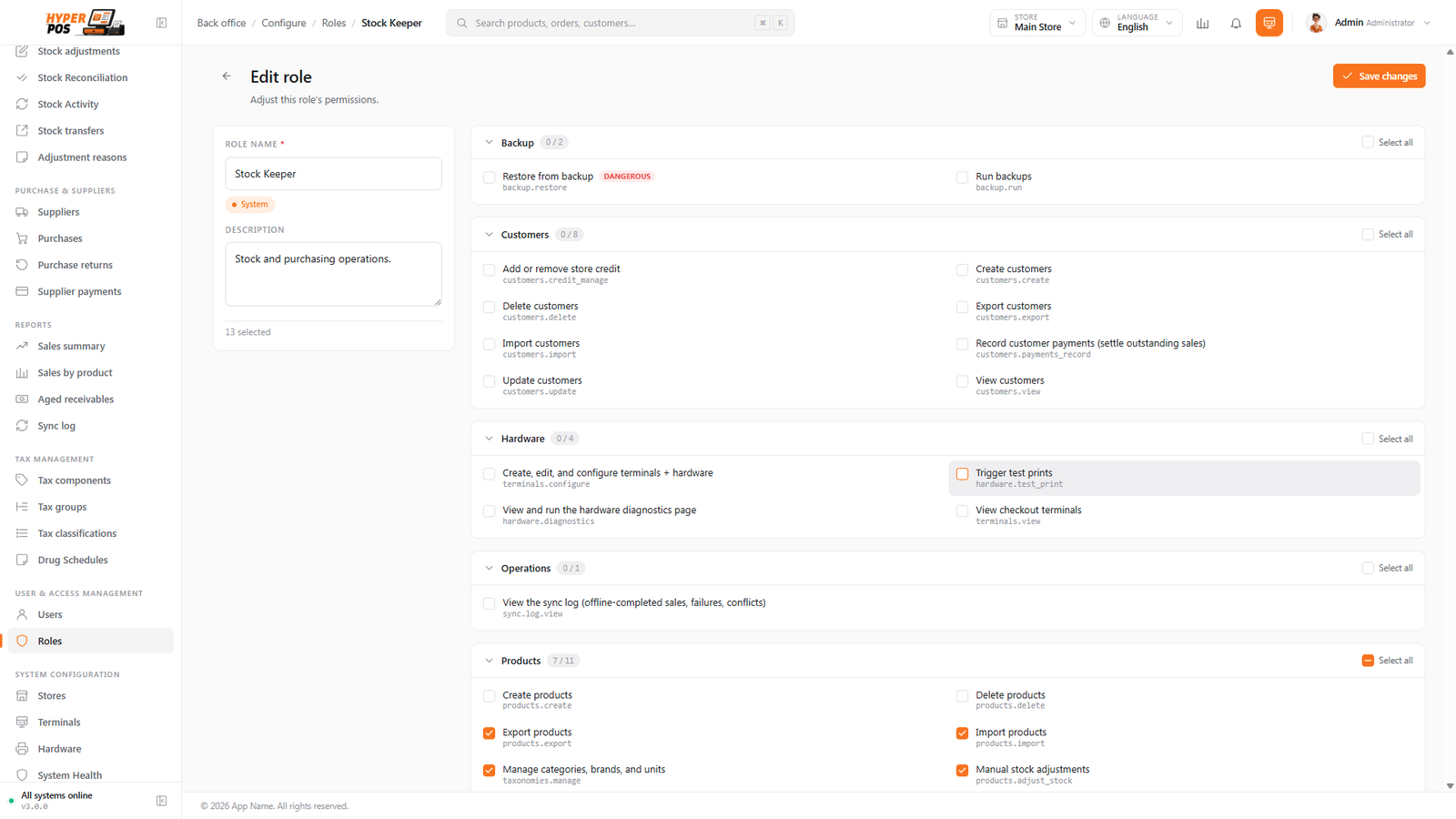Click the Suppliers truck icon
The height and width of the screenshot is (819, 1456).
coord(22,212)
